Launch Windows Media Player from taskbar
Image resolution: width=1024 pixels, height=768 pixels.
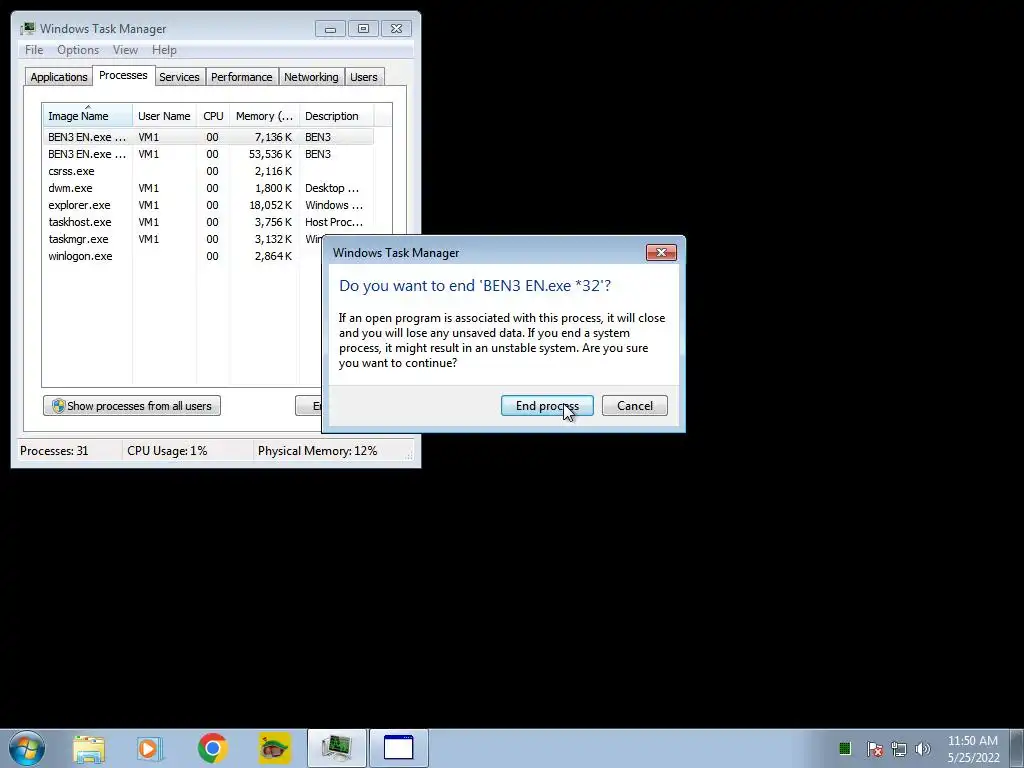point(150,748)
